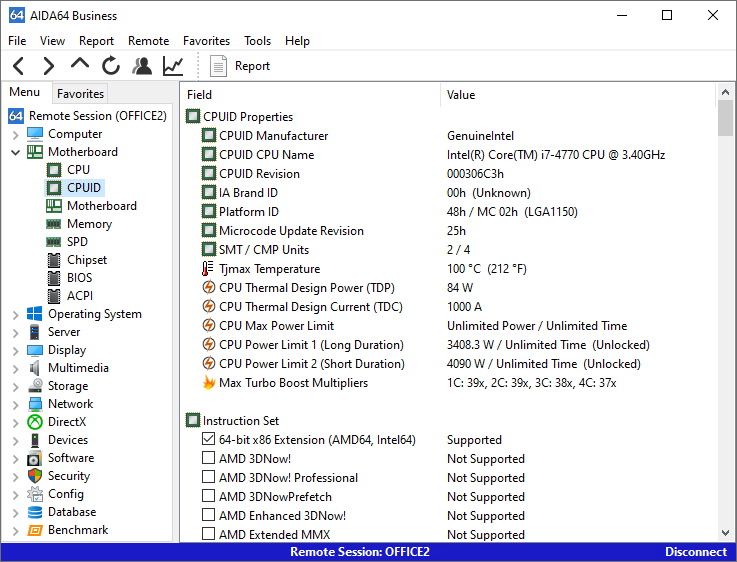Select the BIOS chip icon in sidebar

click(x=54, y=278)
